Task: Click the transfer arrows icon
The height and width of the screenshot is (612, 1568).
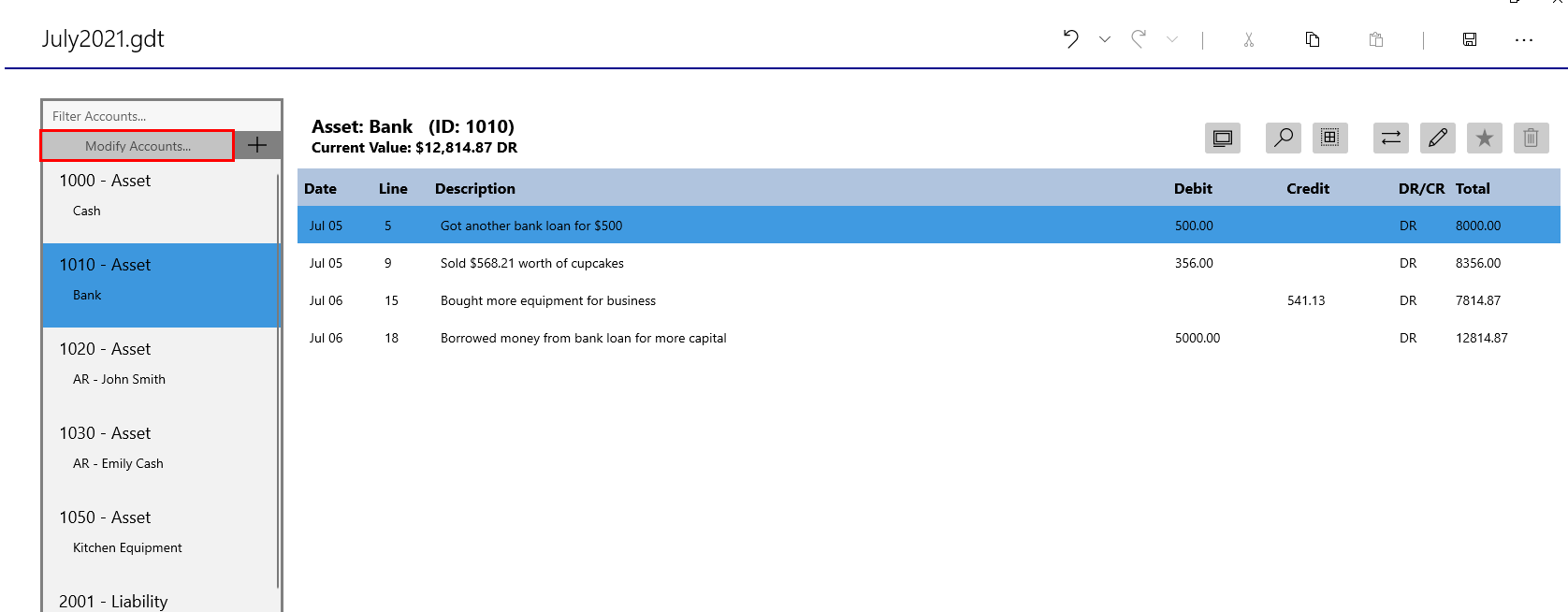Action: (x=1391, y=138)
